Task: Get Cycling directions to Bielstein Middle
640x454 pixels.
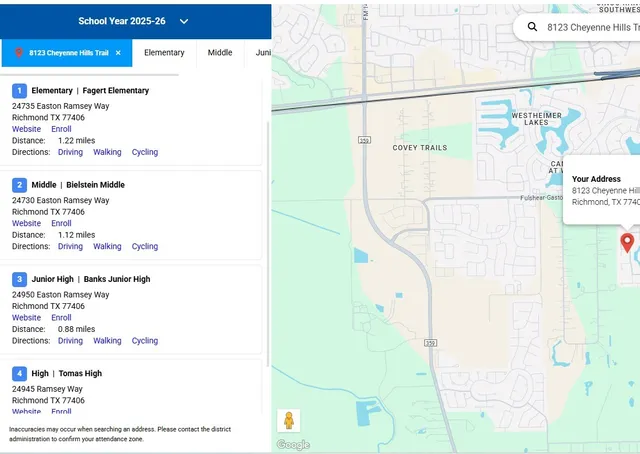Action: coord(145,247)
